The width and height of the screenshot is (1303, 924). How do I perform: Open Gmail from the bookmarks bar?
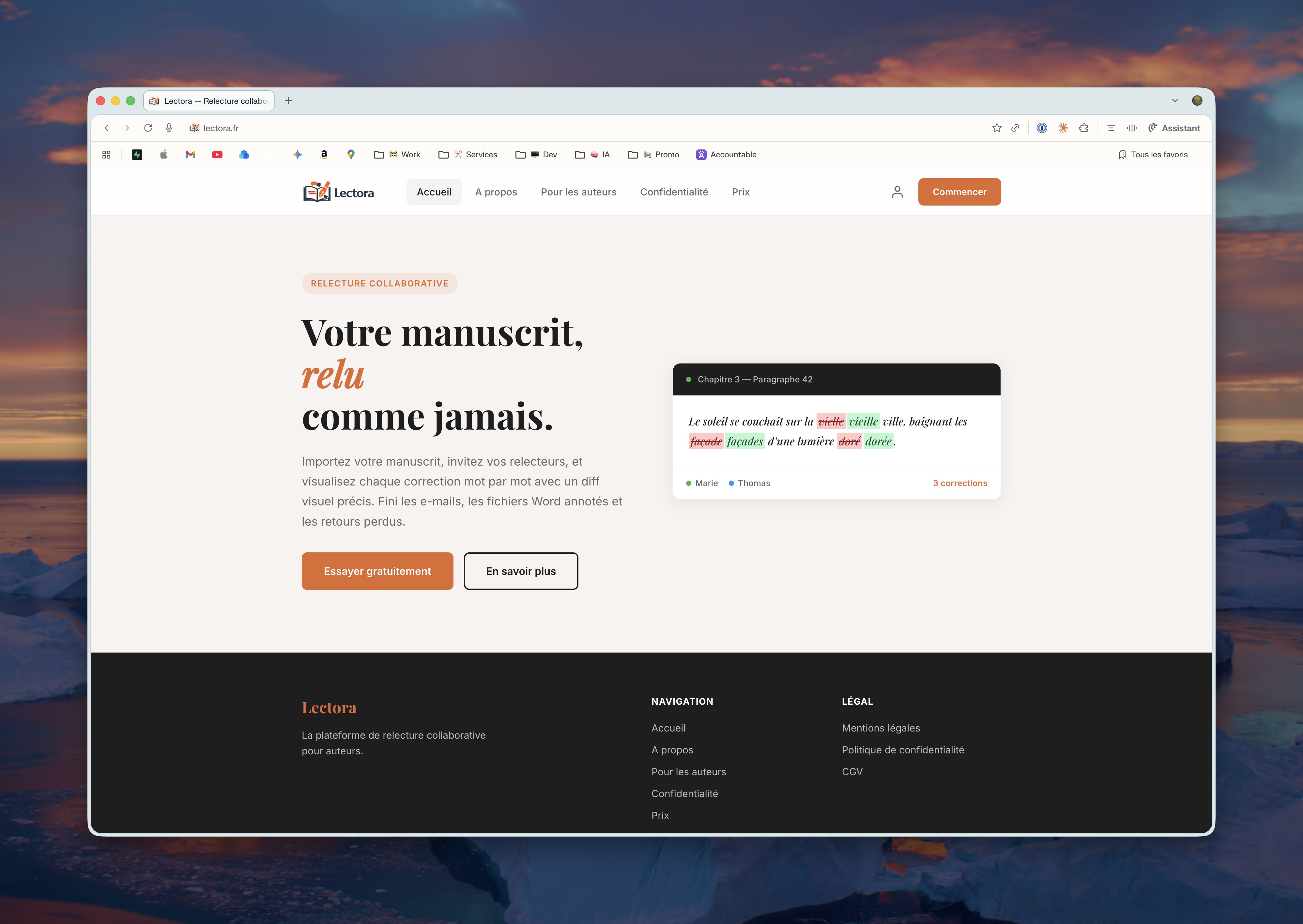190,154
